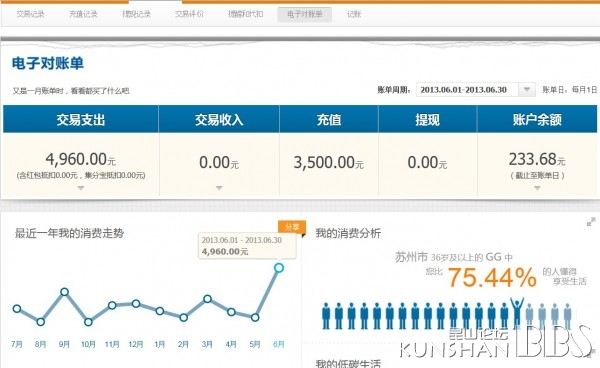Click the tooltip date 2013.06.01 - 2013.06.30
Screen dimensions: 600x368
point(241,240)
